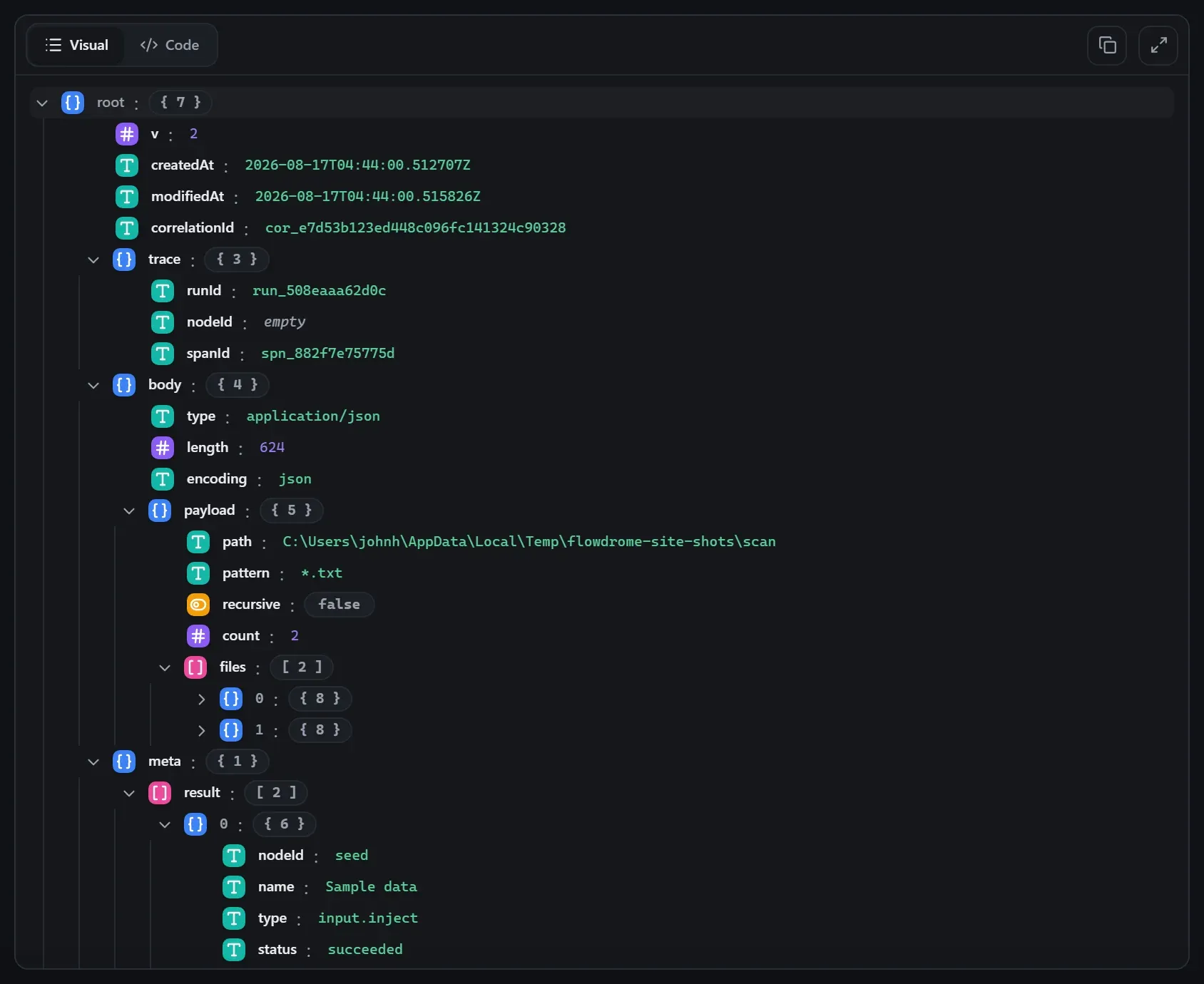The height and width of the screenshot is (984, 1204).
Task: Click the body encoding json value
Action: point(295,479)
